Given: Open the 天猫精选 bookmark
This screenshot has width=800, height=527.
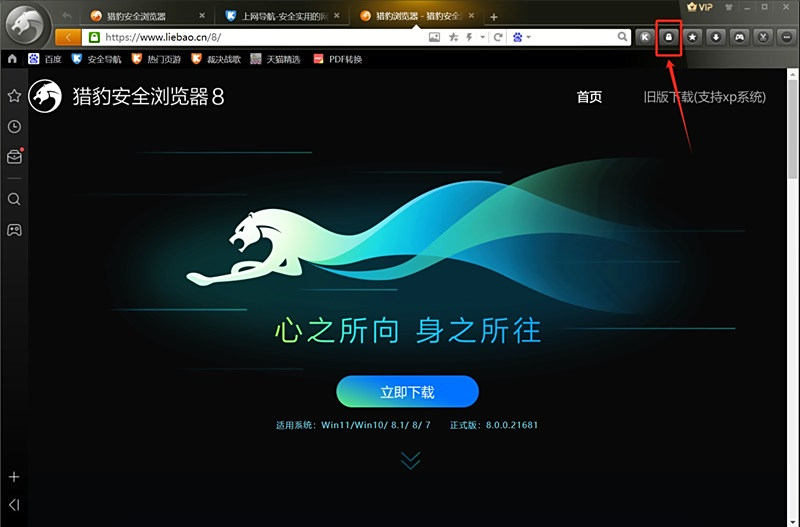Looking at the screenshot, I should point(276,59).
